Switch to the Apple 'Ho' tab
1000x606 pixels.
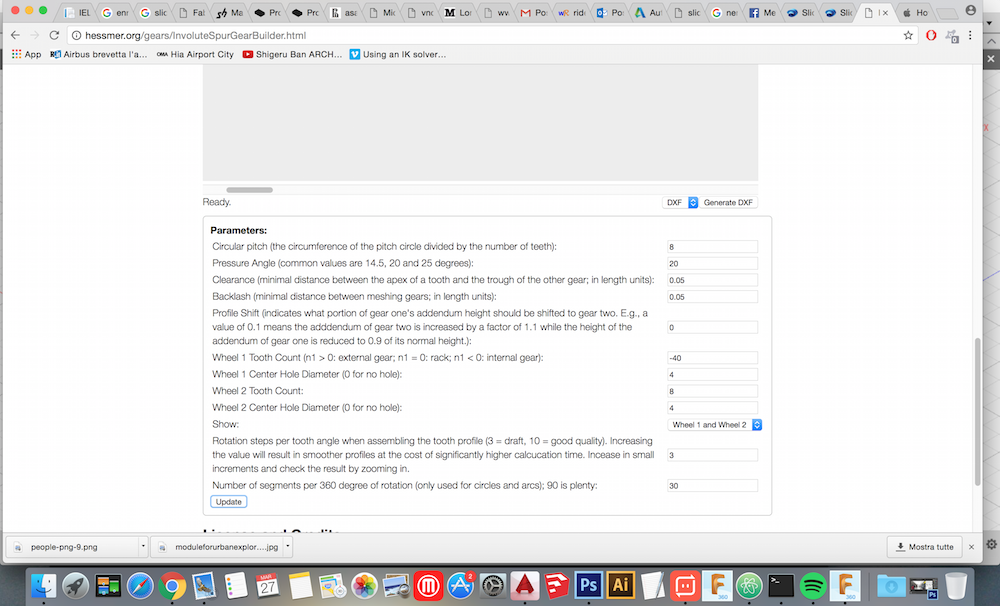click(x=916, y=13)
